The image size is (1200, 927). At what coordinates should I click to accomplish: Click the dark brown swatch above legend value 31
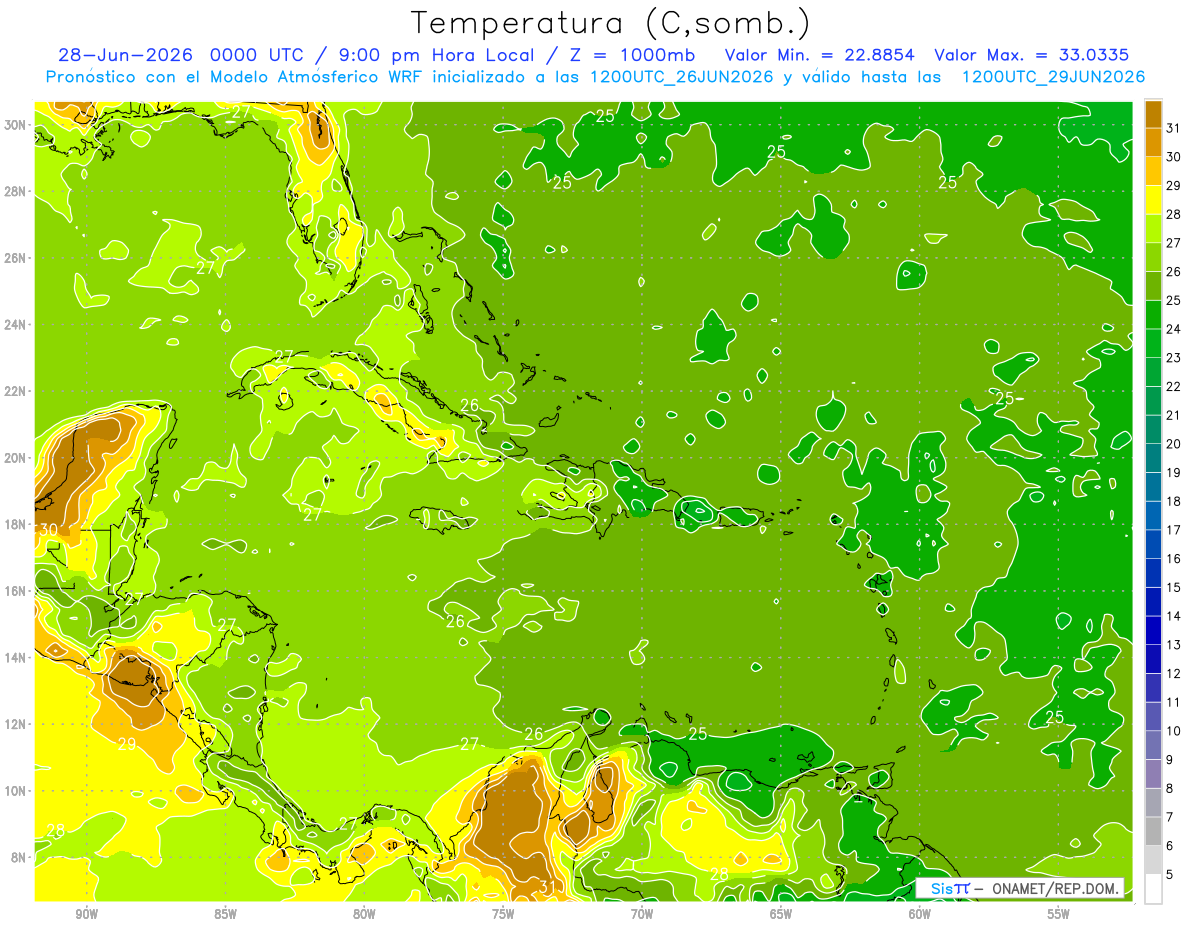[1153, 114]
